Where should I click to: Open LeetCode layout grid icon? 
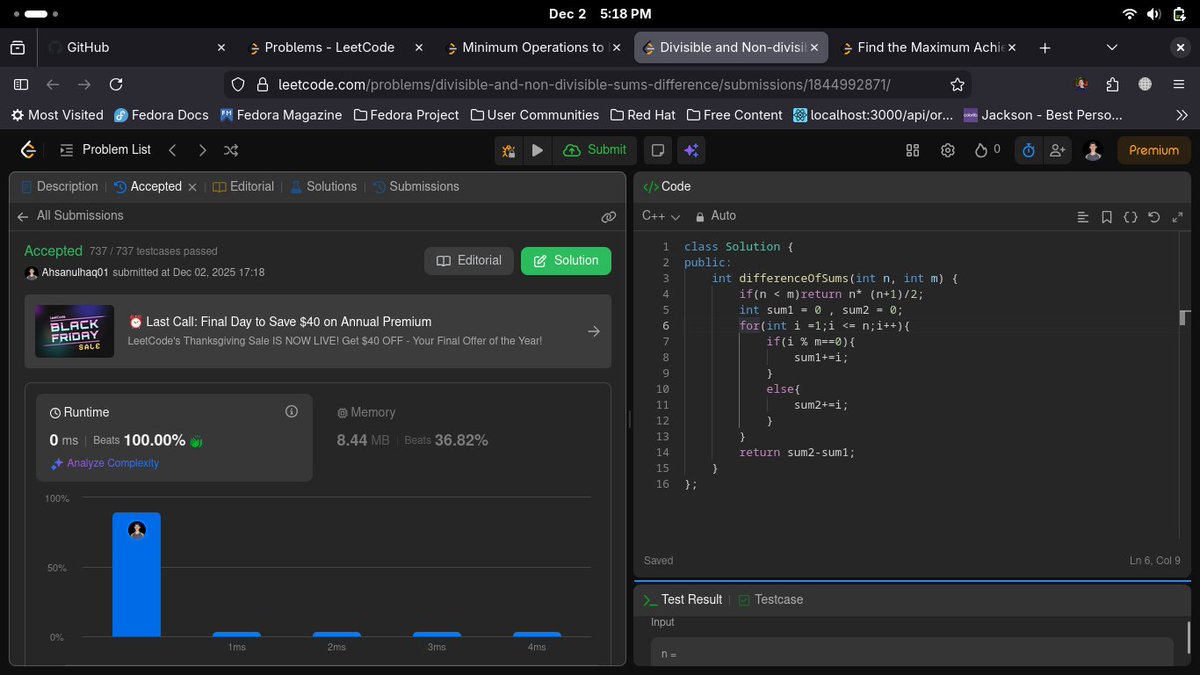pos(911,150)
